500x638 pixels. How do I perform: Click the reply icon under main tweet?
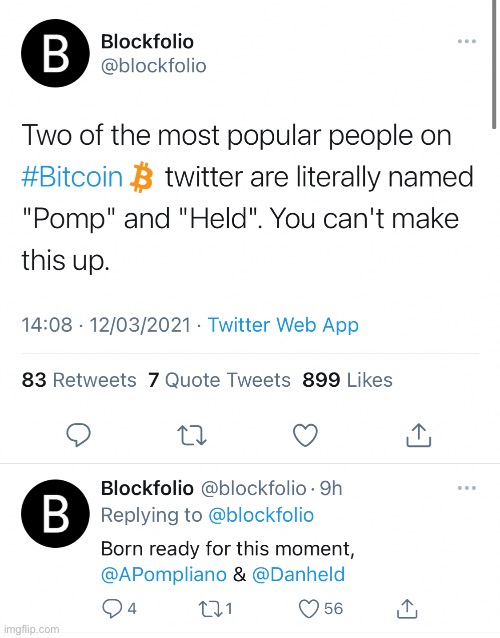tap(79, 435)
